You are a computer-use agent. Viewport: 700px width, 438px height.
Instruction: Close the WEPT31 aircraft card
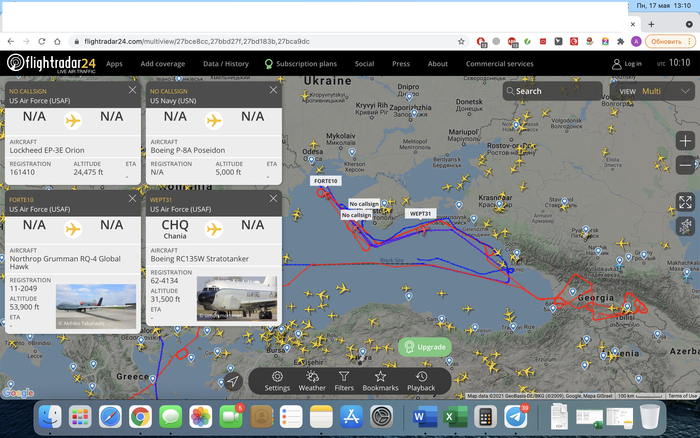click(273, 198)
